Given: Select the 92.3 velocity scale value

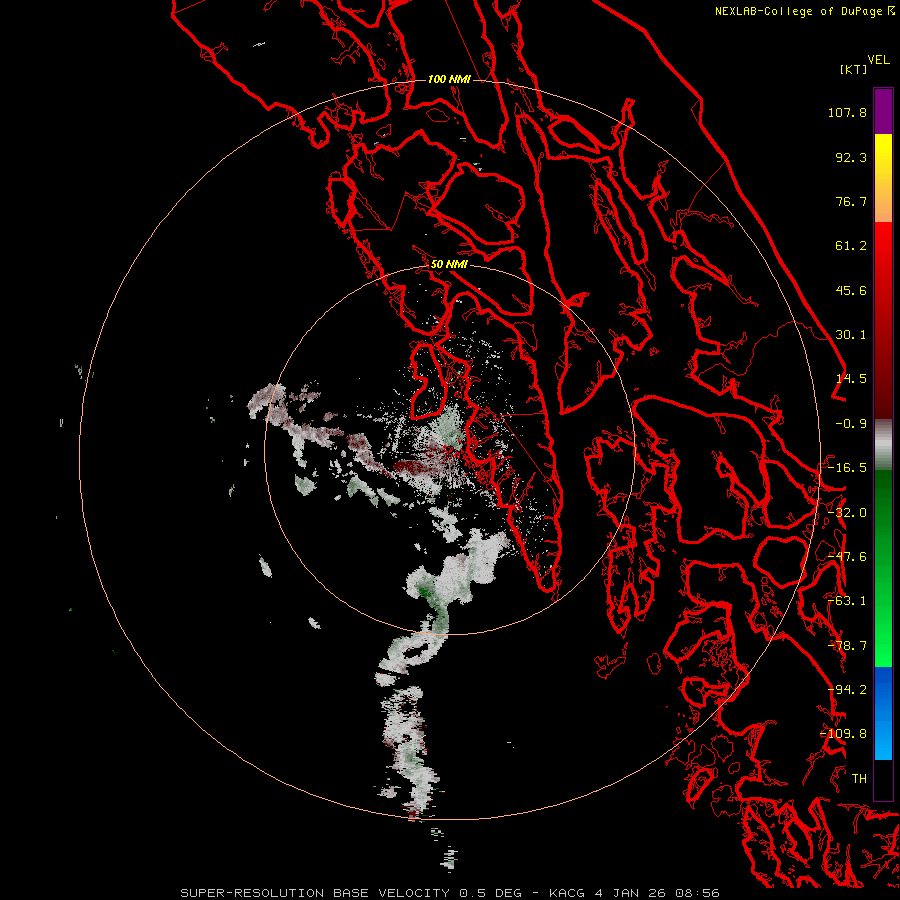Looking at the screenshot, I should coord(851,157).
